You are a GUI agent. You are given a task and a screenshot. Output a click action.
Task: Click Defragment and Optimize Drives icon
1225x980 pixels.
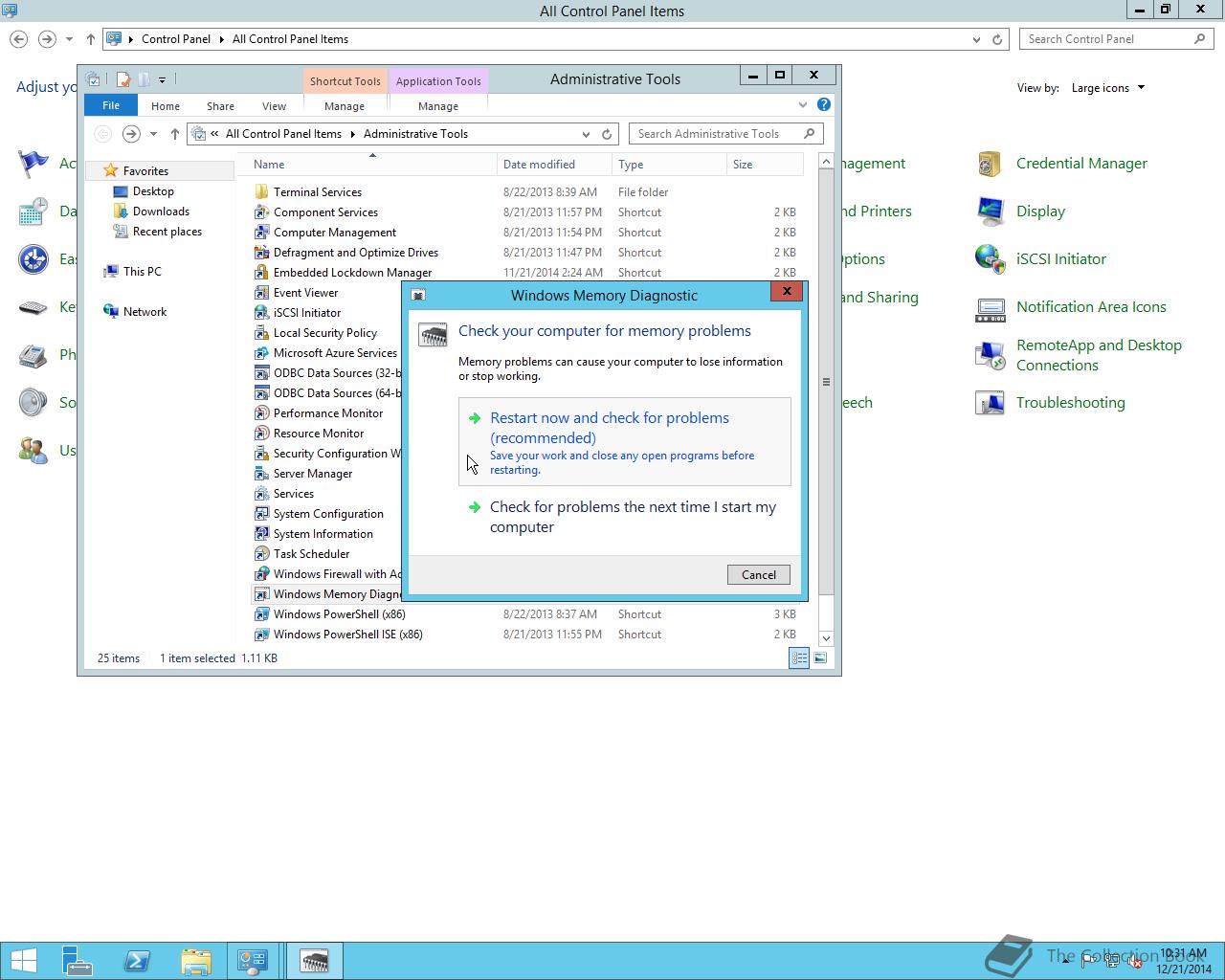pos(261,253)
